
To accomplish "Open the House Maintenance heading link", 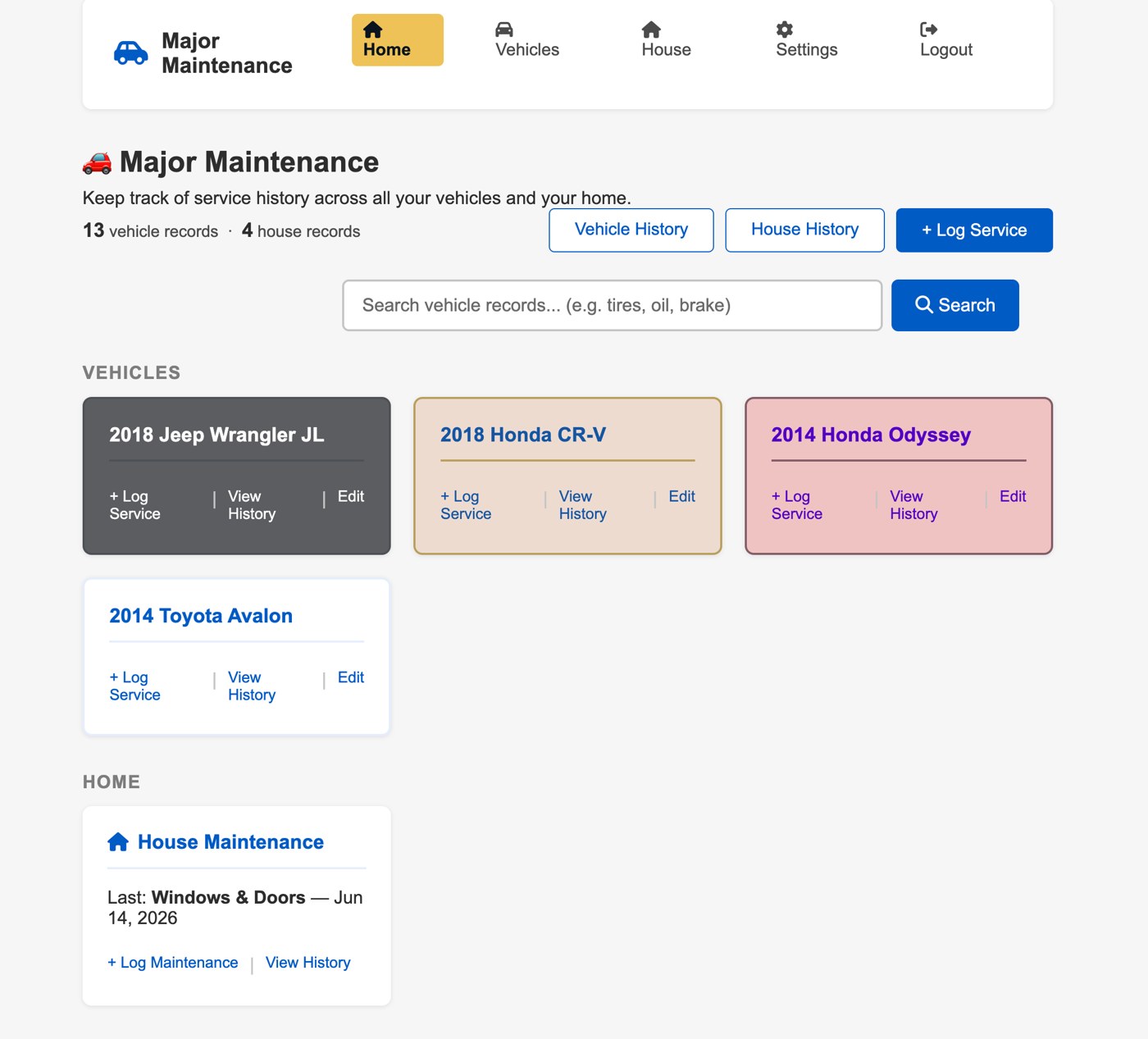I will pyautogui.click(x=230, y=842).
